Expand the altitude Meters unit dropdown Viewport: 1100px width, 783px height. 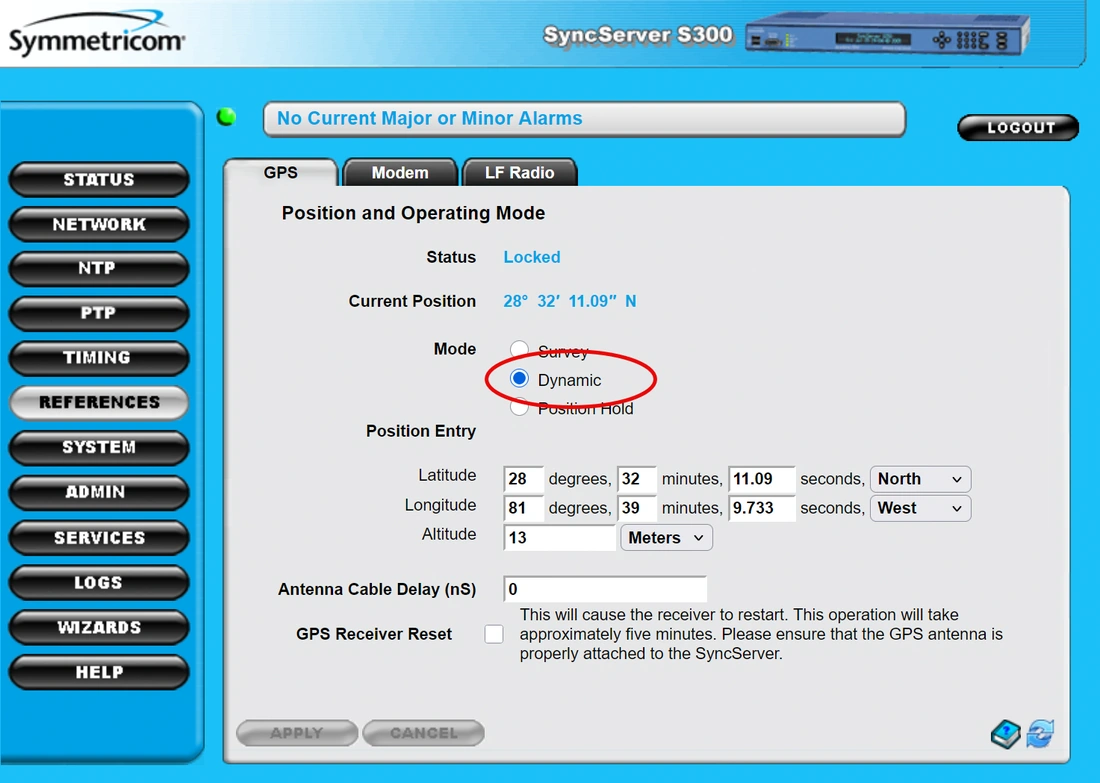pyautogui.click(x=666, y=538)
